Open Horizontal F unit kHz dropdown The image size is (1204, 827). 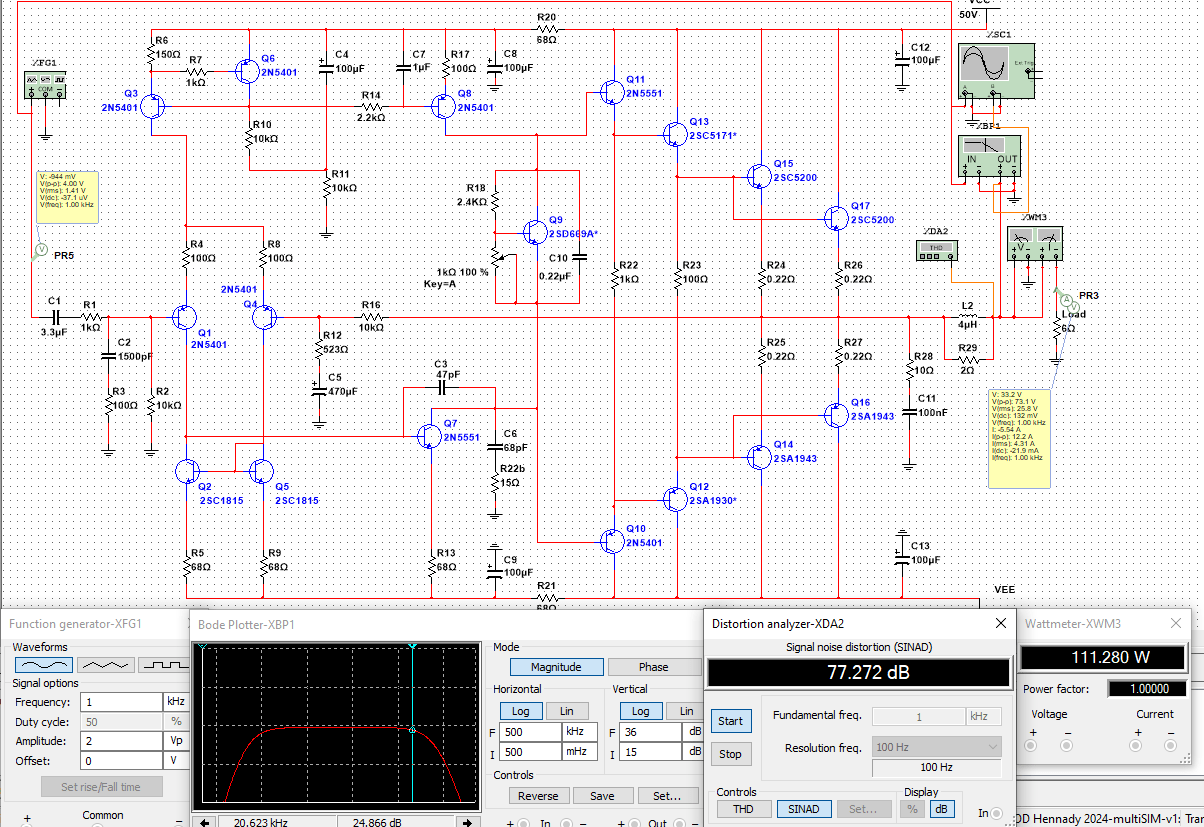(581, 731)
